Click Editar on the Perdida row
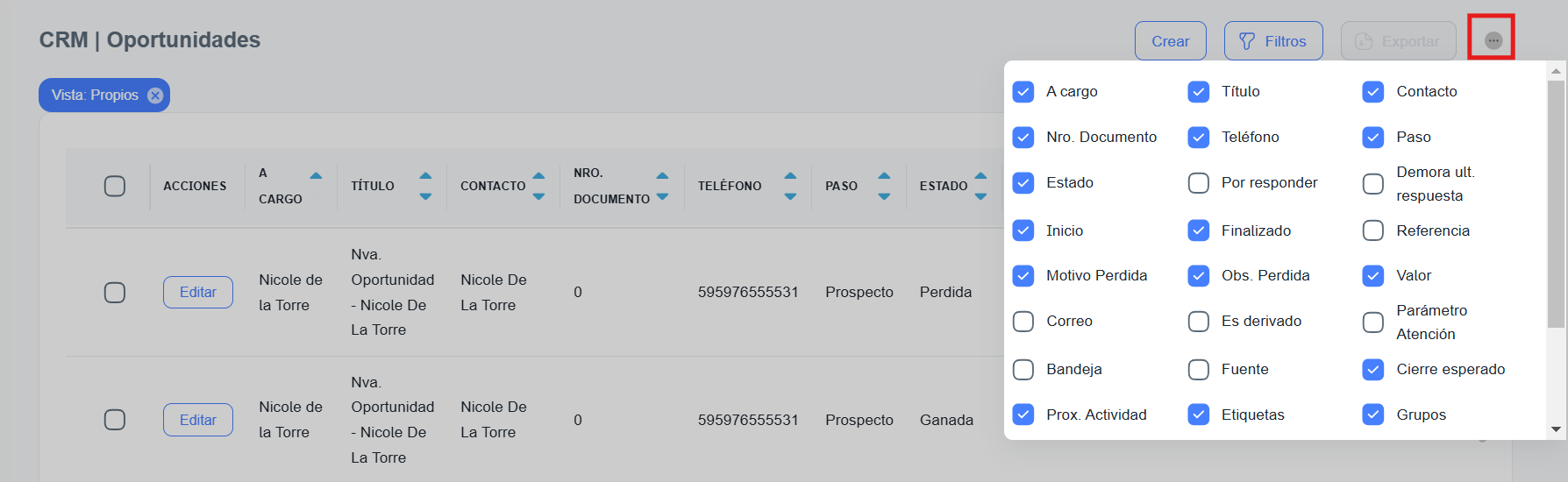 [197, 292]
